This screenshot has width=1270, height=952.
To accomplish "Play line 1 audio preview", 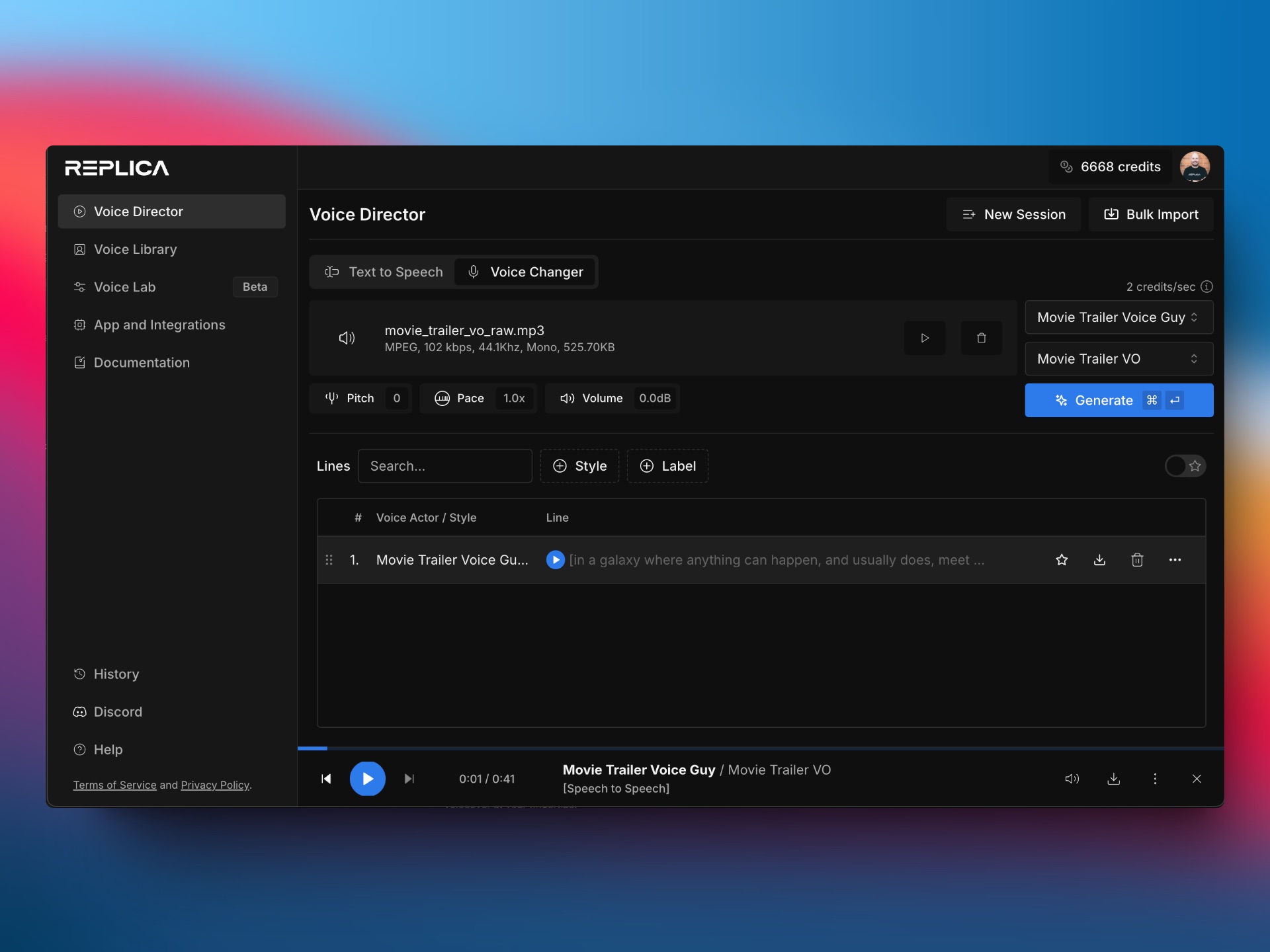I will tap(555, 560).
